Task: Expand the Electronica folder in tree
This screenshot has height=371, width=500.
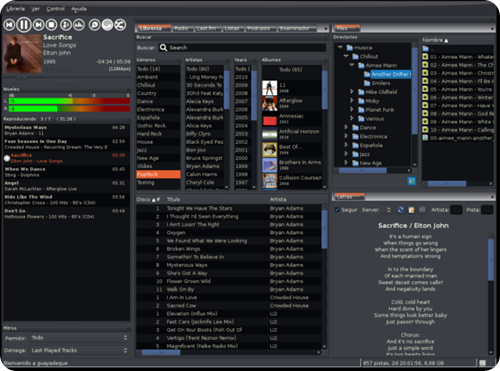Action: (346, 136)
